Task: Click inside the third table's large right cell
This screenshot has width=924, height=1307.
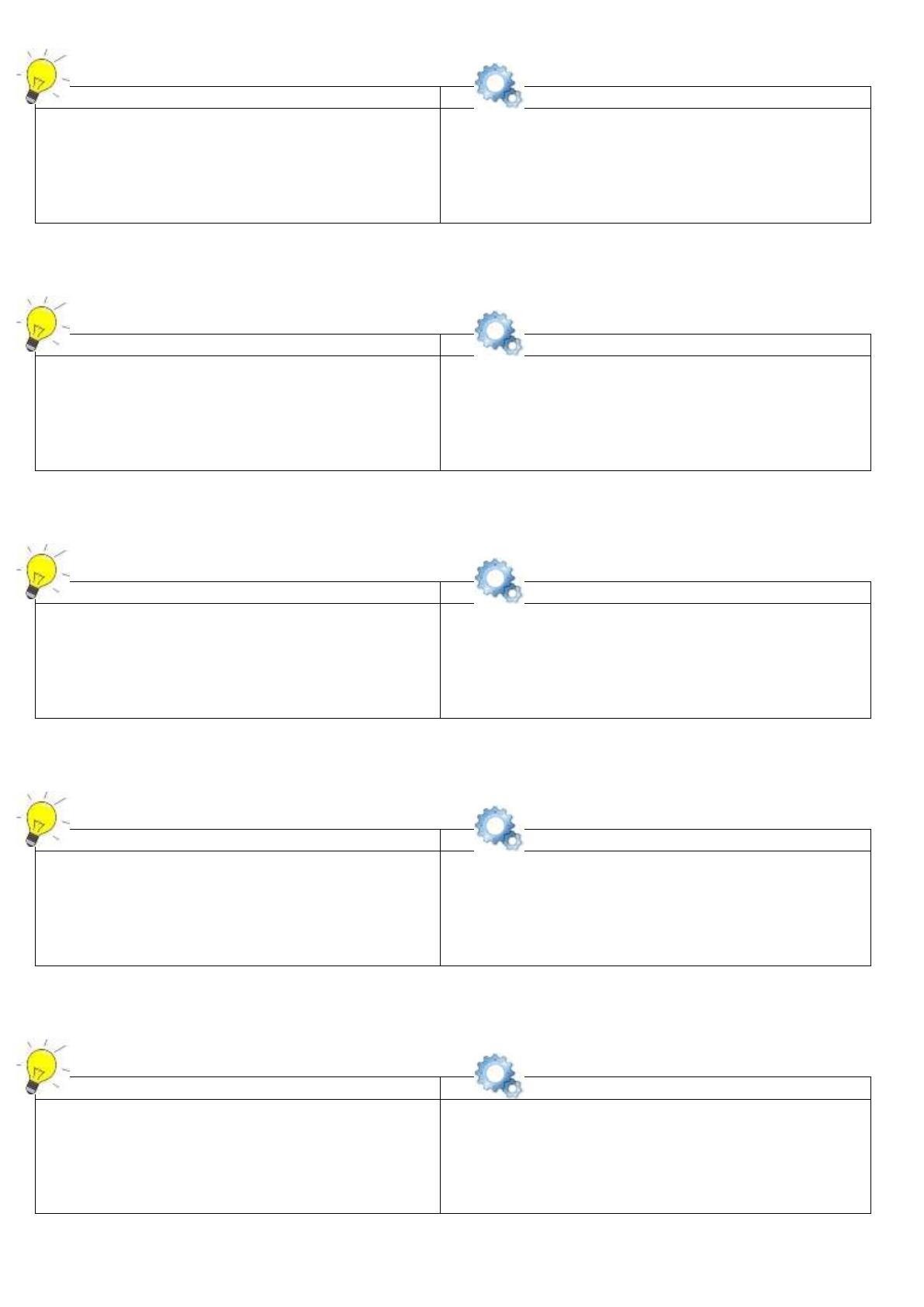Action: pyautogui.click(x=655, y=660)
